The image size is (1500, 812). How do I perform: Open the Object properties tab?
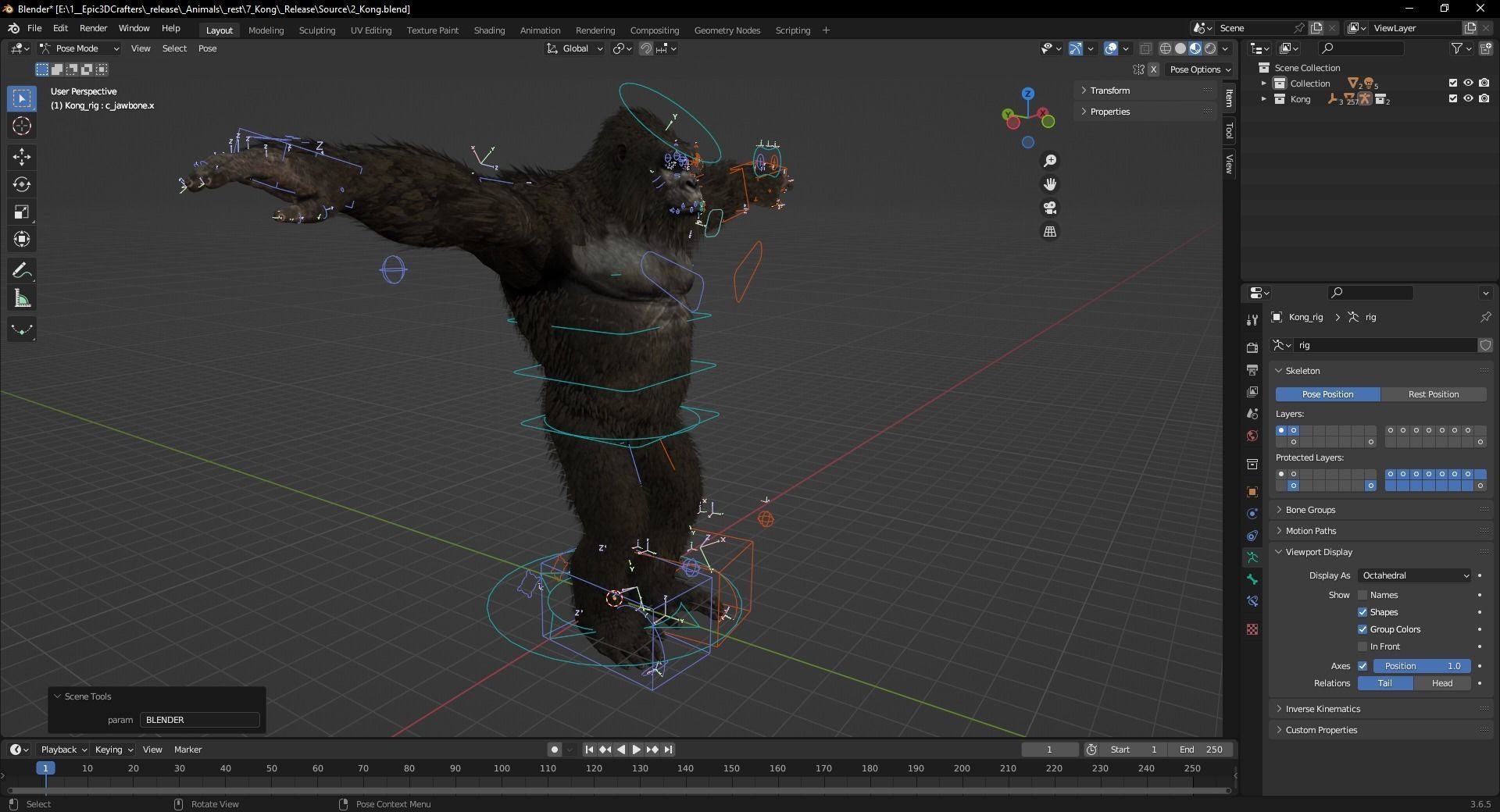point(1252,492)
